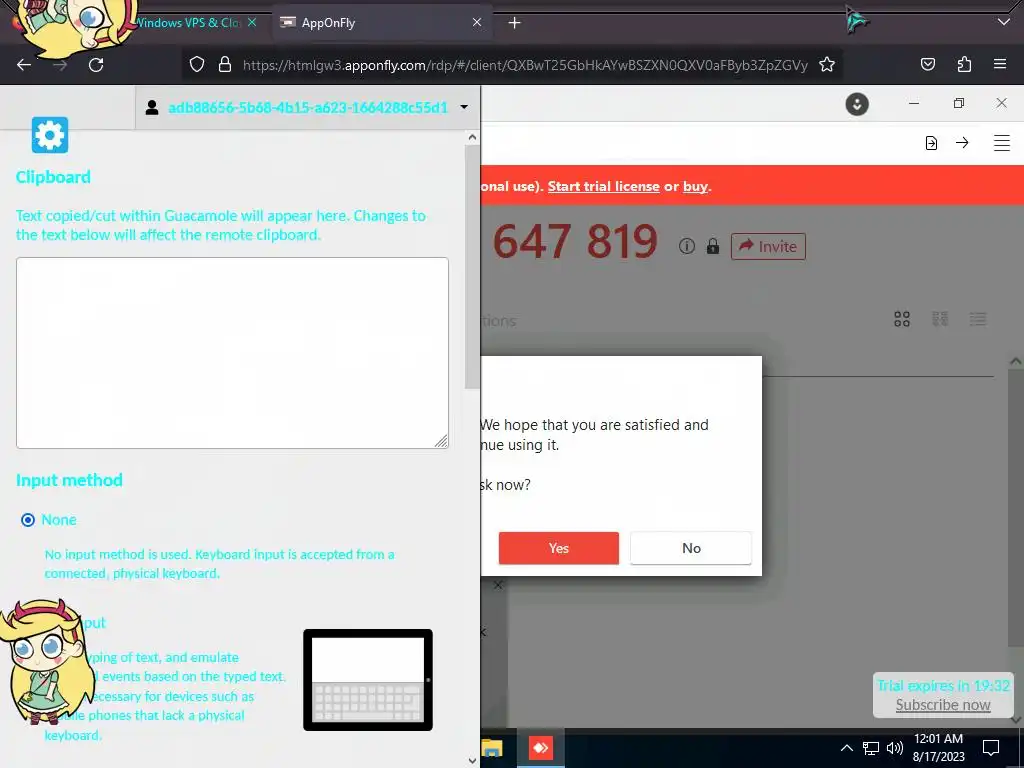Click the URL address bar
The image size is (1024, 768).
point(525,65)
